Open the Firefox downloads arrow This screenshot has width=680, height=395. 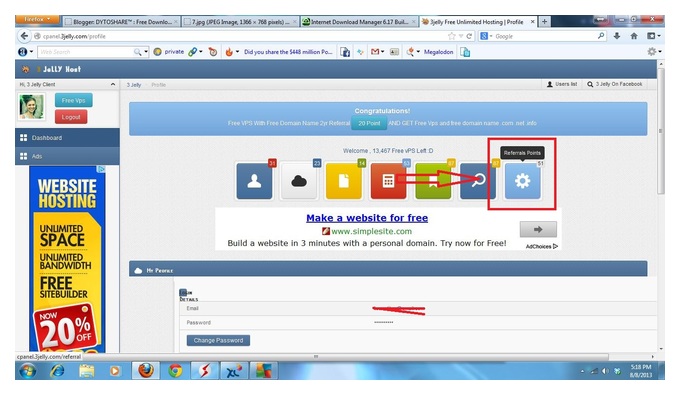pyautogui.click(x=617, y=36)
